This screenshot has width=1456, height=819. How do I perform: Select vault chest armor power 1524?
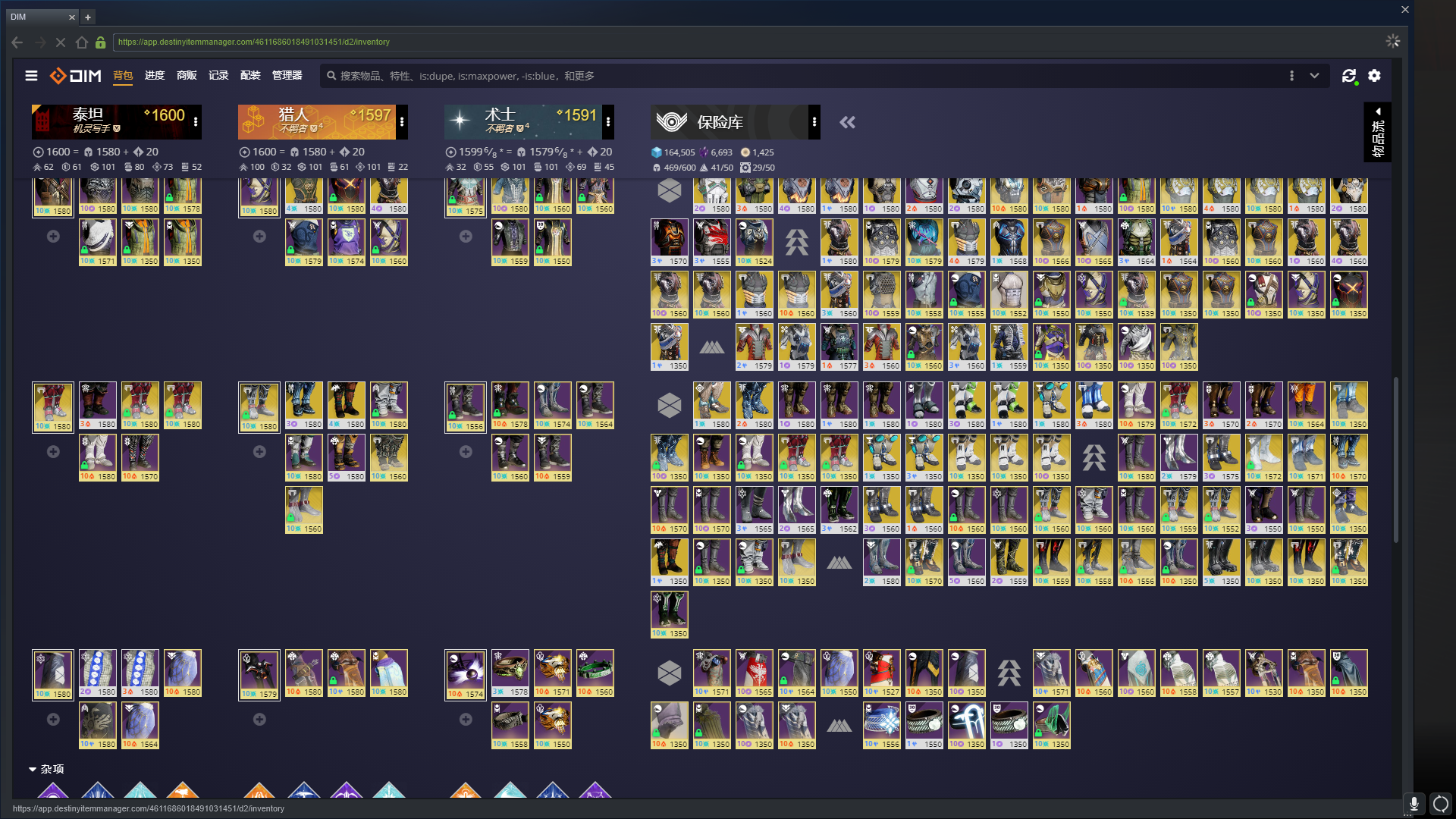click(755, 243)
